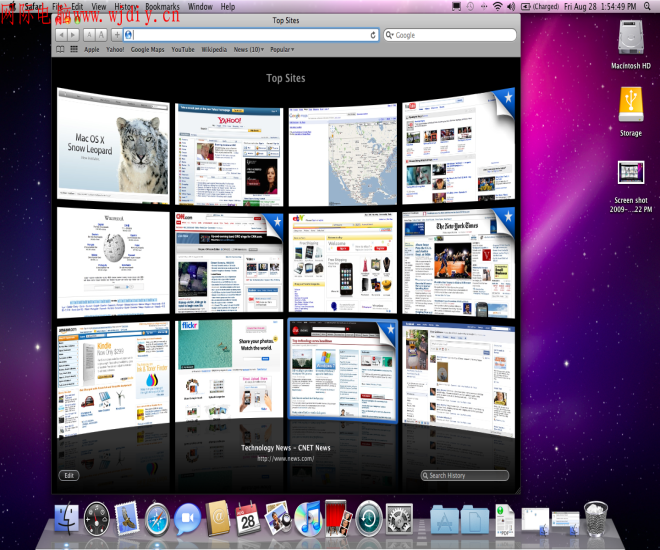660x550 pixels.
Task: Launch iTunes from the Dock
Action: [x=308, y=517]
